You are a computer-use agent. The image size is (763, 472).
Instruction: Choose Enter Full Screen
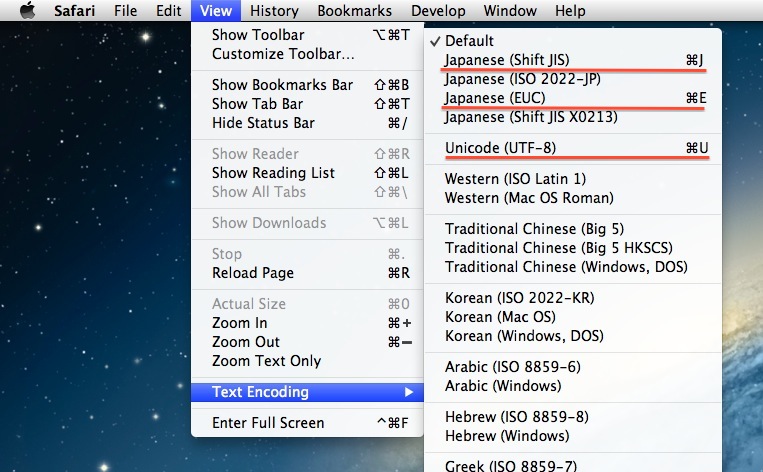pyautogui.click(x=308, y=423)
